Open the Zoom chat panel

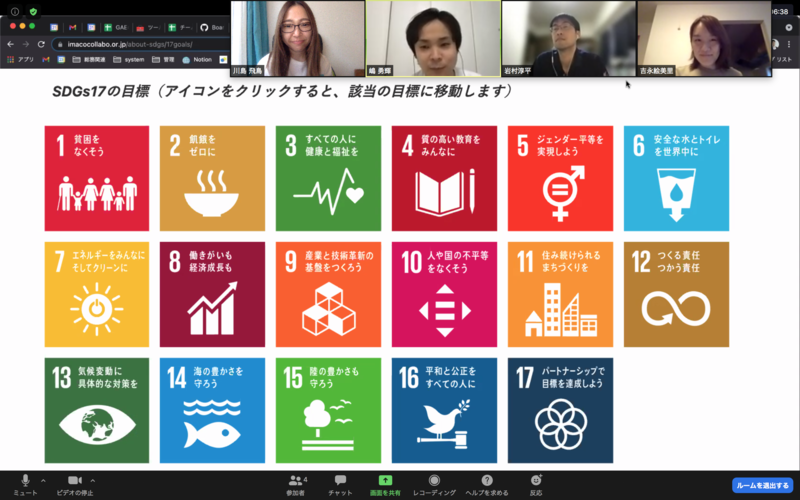point(340,485)
